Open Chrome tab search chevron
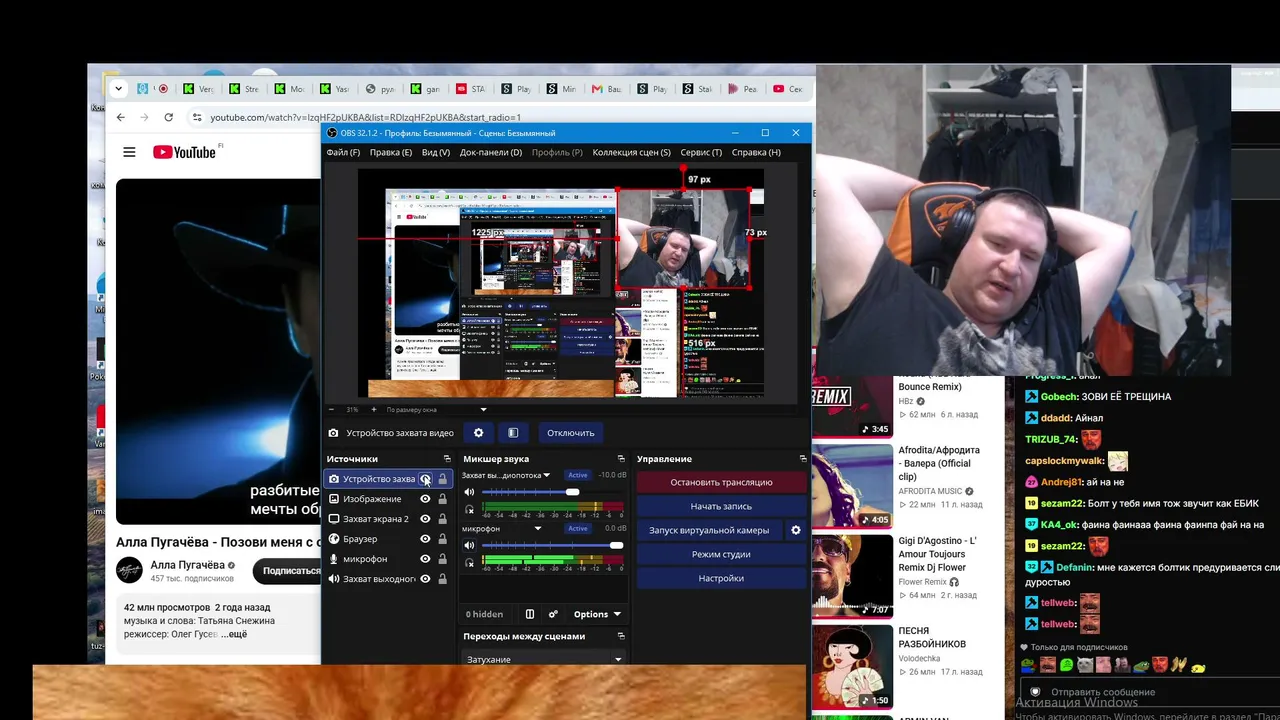1280x720 pixels. 119,88
